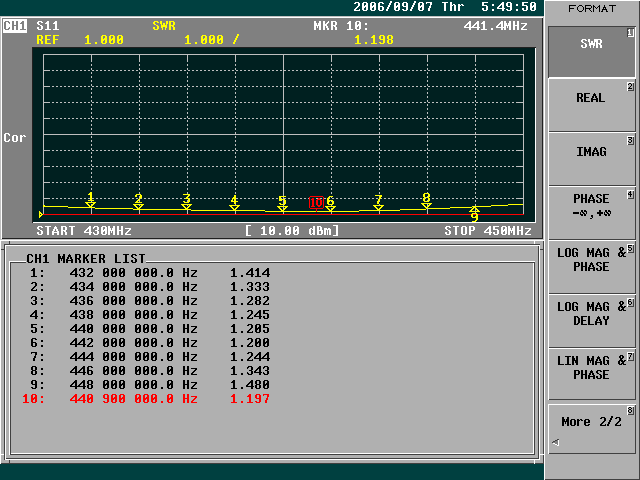Select the IMAG format softkey
The width and height of the screenshot is (640, 480).
591,159
